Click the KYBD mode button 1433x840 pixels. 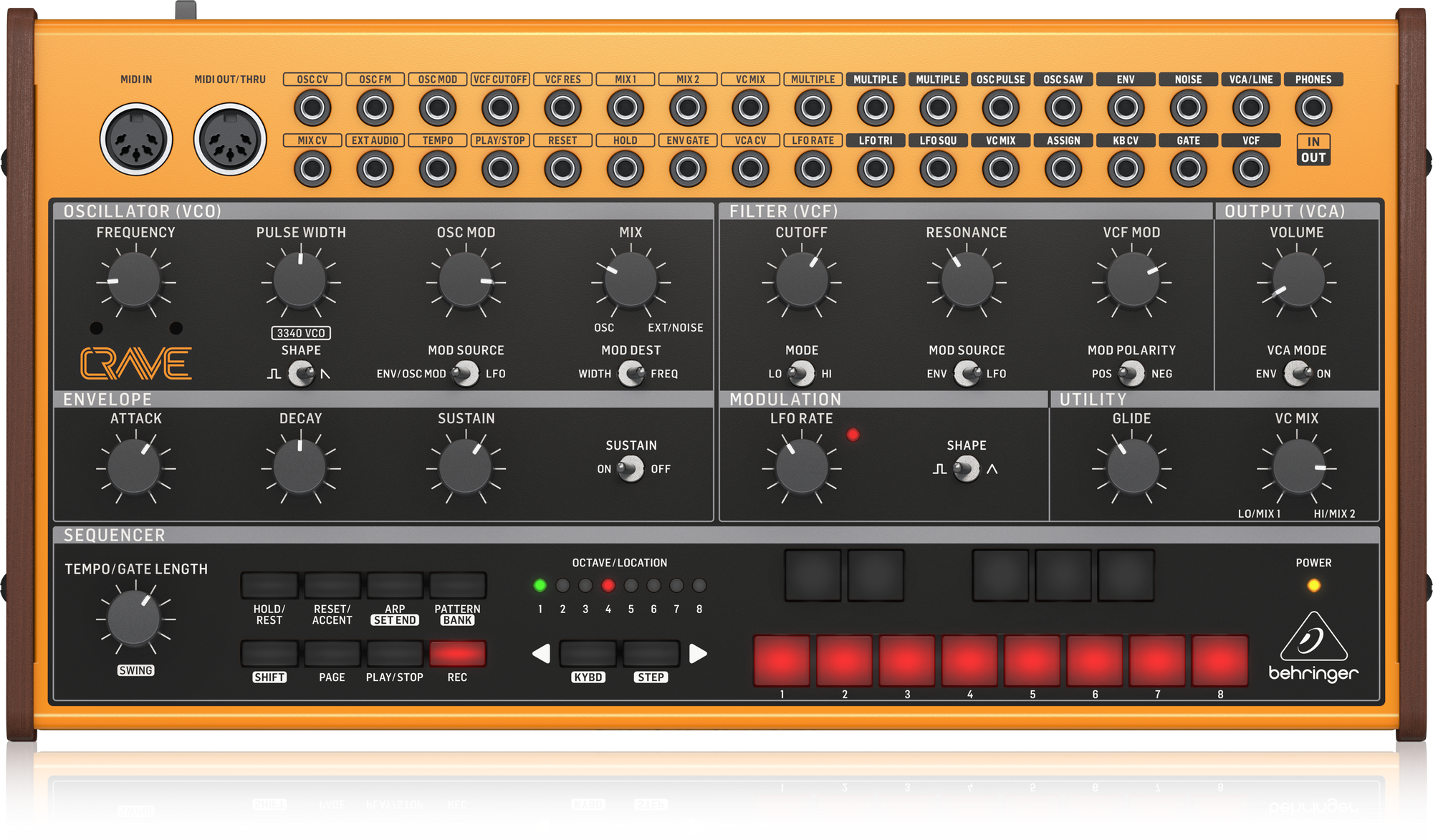click(x=588, y=654)
